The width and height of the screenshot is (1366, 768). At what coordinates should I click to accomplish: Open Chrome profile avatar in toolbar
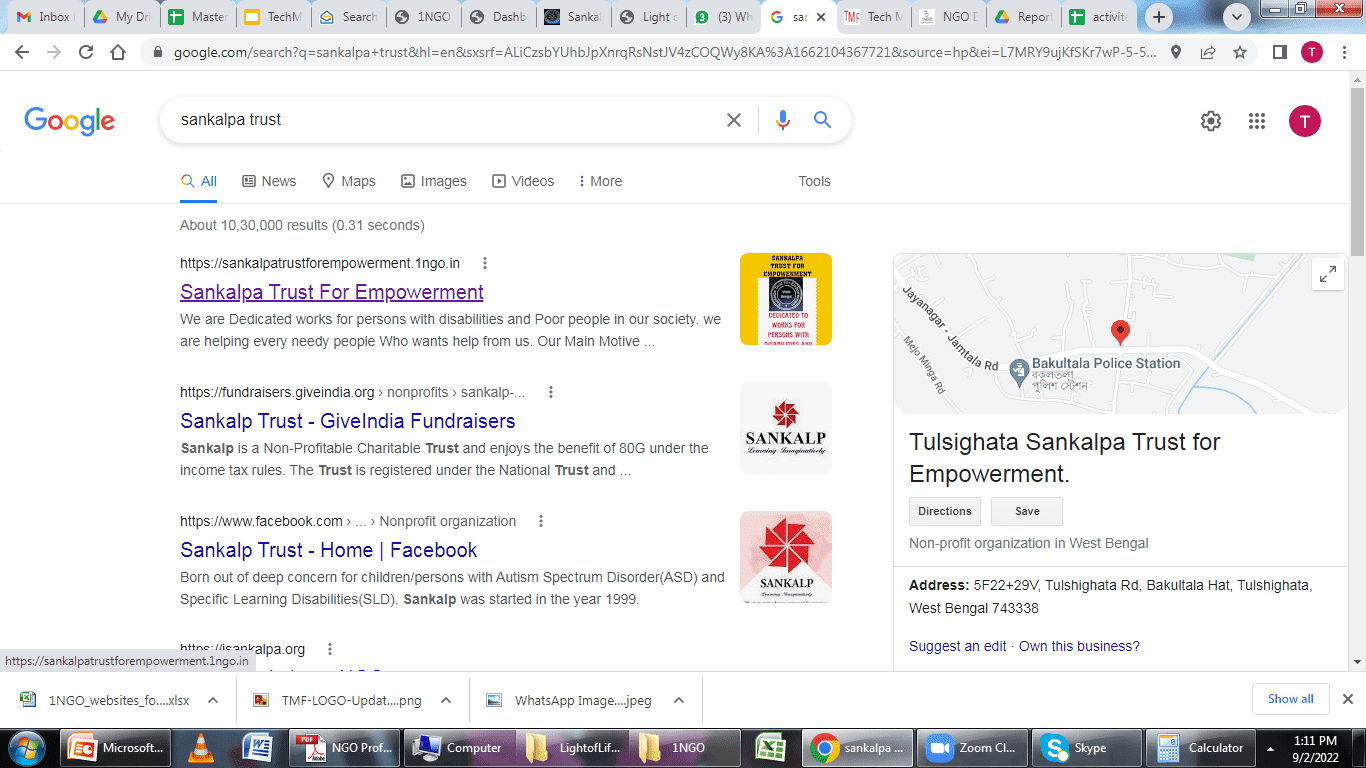coord(1312,52)
